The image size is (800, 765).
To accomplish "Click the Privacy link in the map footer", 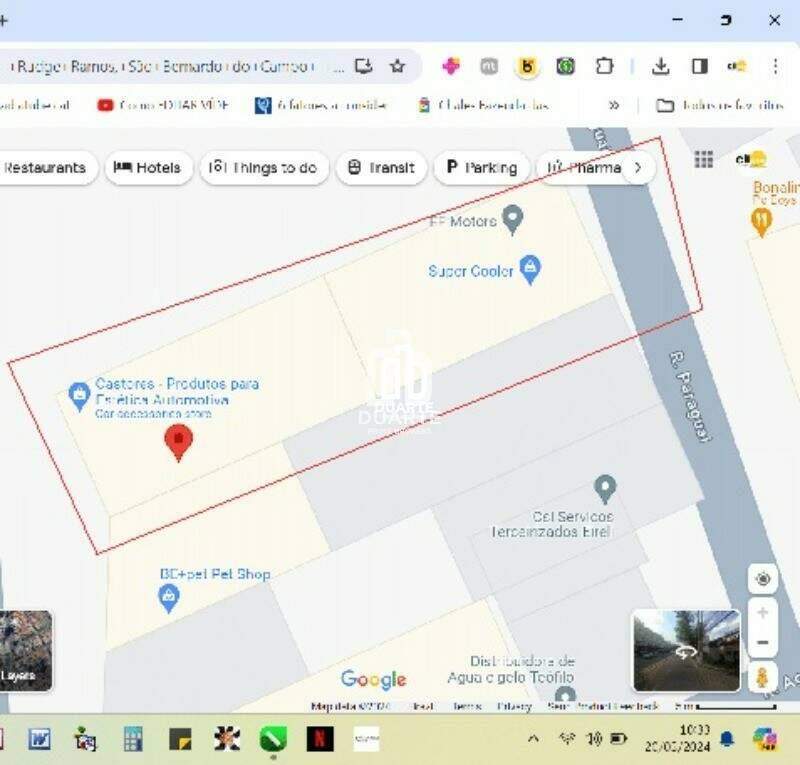I will 514,706.
